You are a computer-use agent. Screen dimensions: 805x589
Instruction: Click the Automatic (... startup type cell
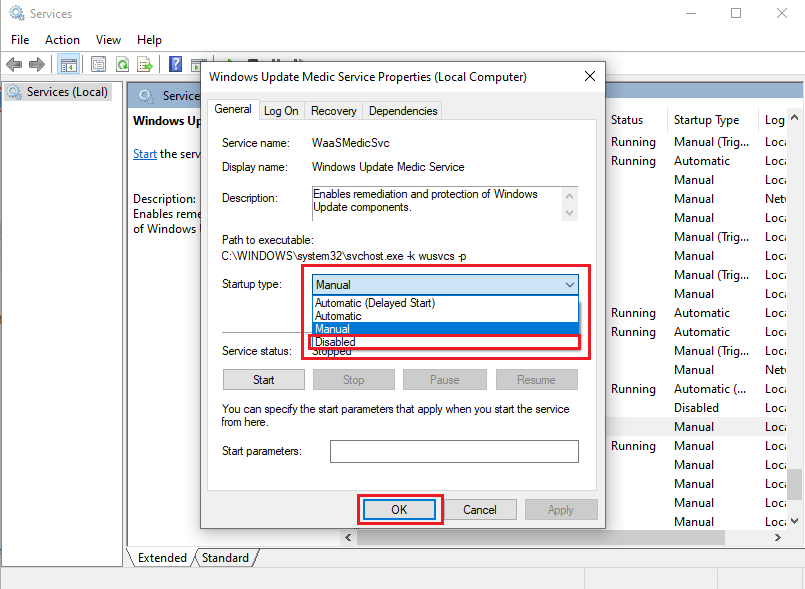coord(710,389)
